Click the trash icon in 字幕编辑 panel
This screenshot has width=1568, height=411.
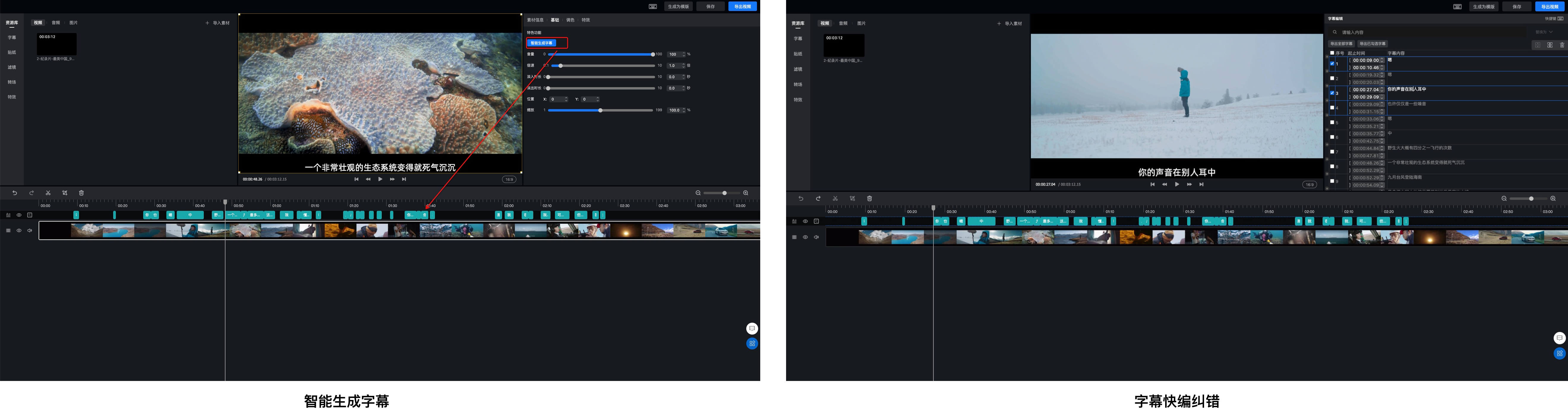[1562, 45]
